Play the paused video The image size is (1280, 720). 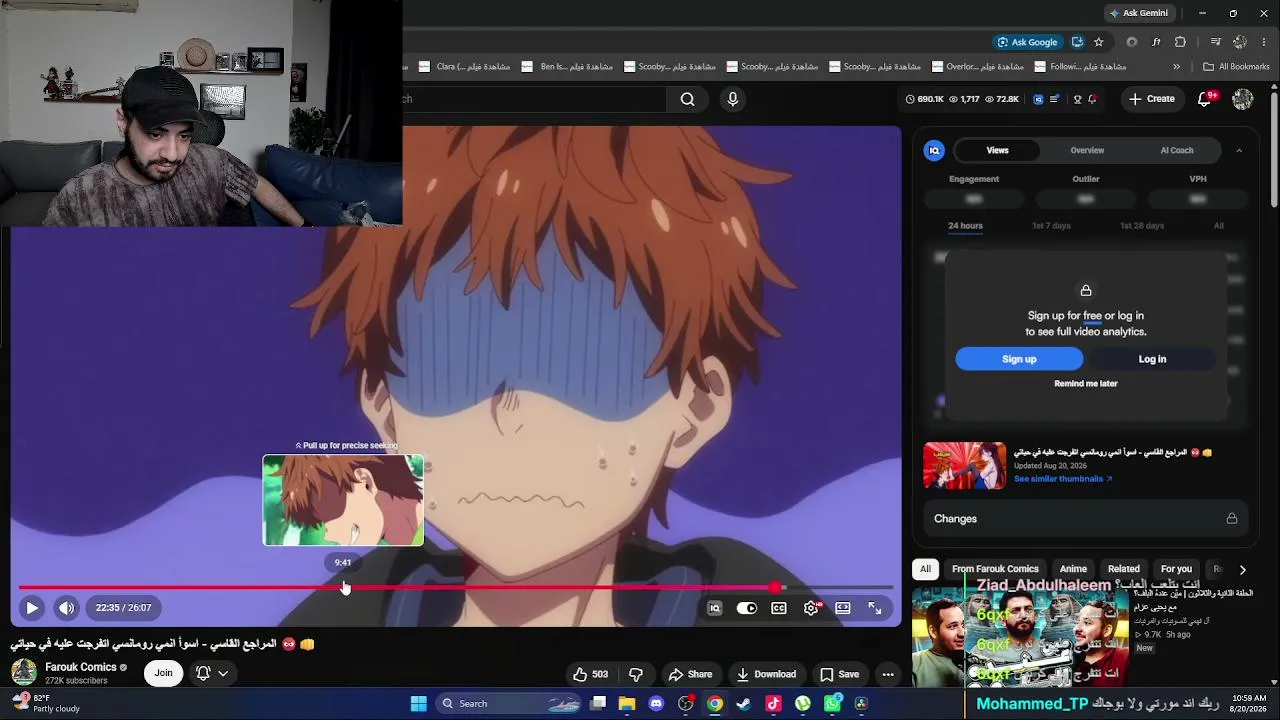click(32, 608)
